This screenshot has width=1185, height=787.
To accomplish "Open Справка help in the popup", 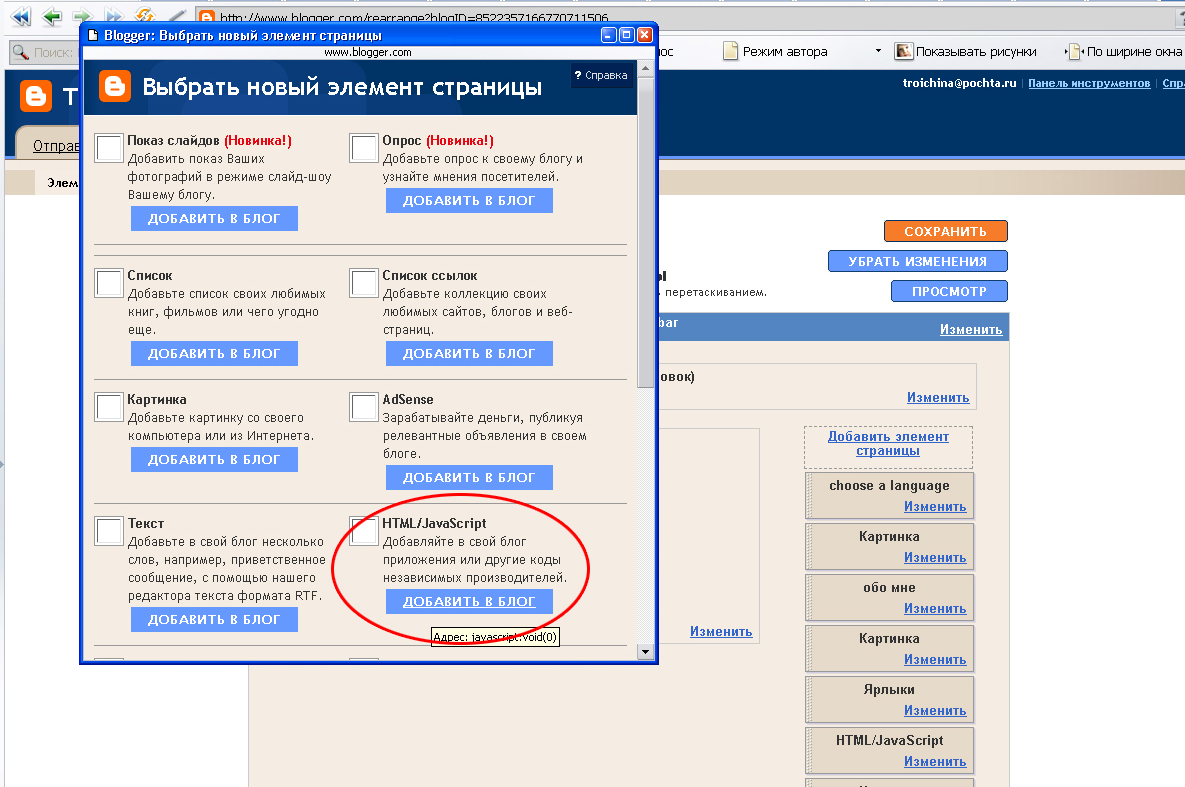I will (601, 75).
